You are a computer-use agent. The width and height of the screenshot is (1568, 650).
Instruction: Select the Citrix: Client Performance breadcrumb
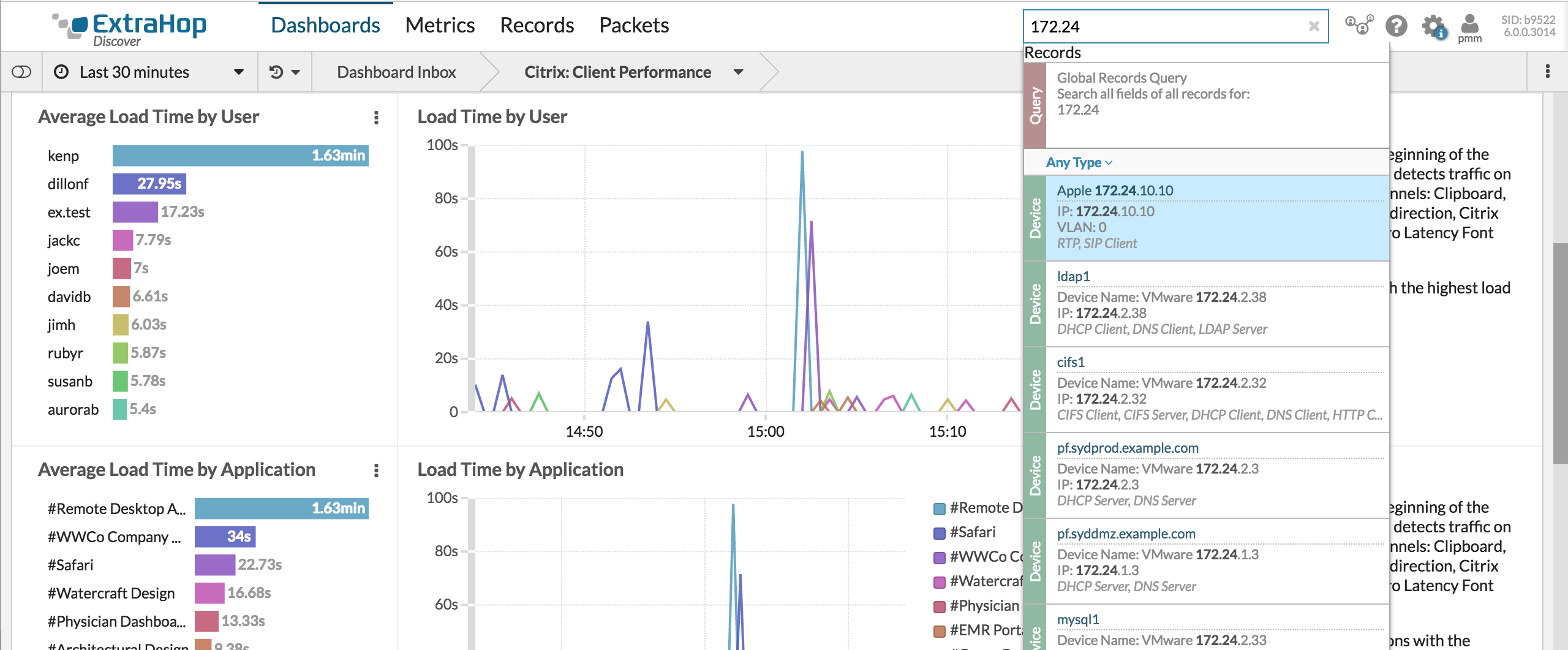pos(617,72)
